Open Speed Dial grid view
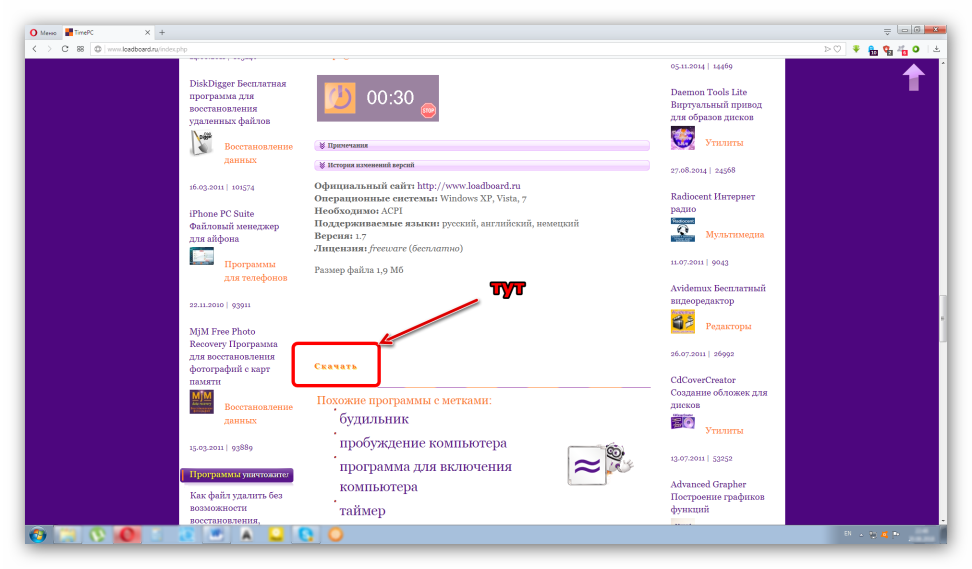 [80, 49]
